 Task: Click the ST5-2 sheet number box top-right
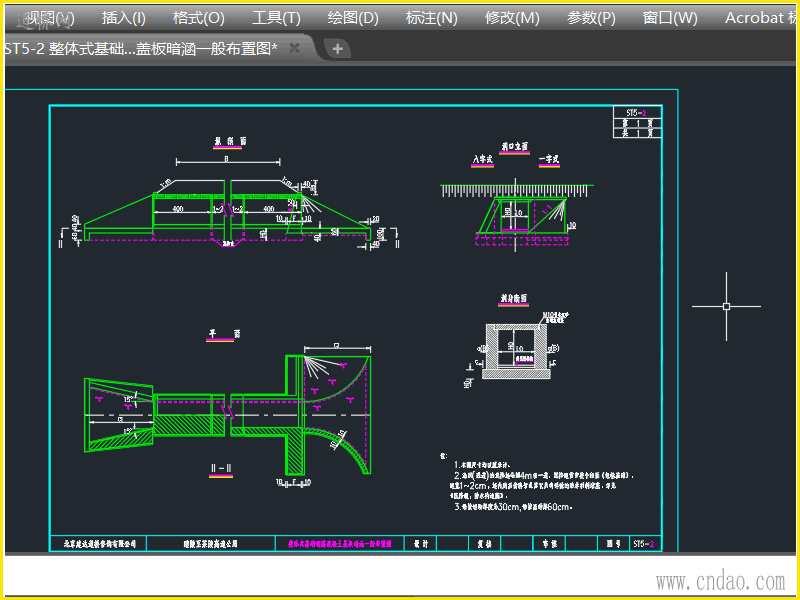(x=636, y=114)
